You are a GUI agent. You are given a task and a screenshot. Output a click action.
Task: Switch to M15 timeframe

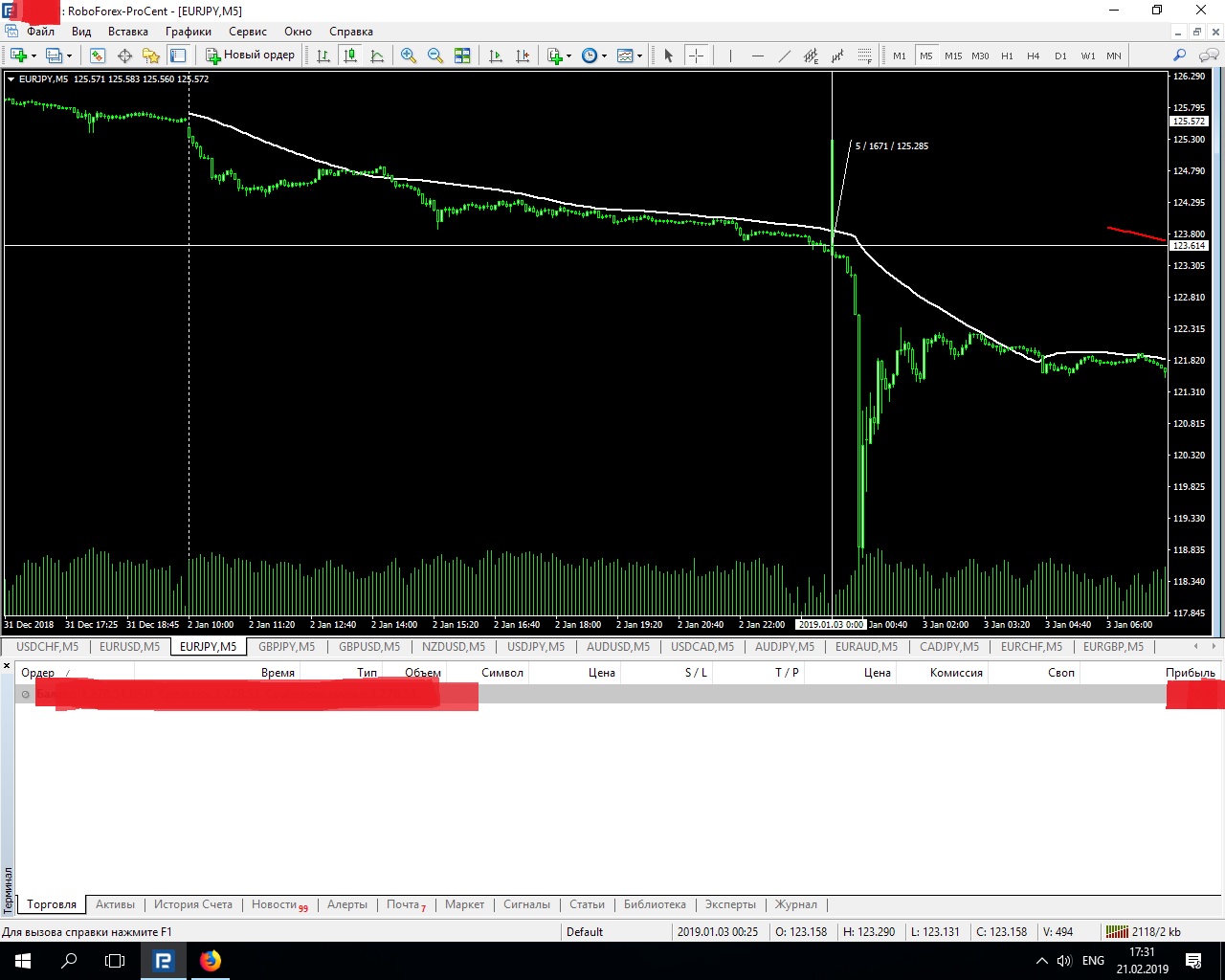(x=953, y=56)
